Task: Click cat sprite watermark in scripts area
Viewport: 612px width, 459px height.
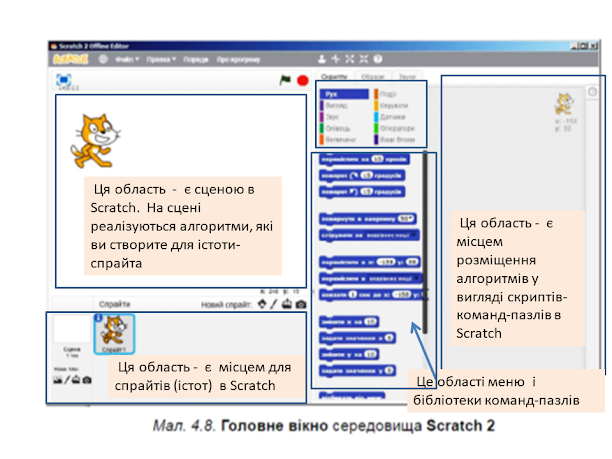Action: (x=564, y=104)
